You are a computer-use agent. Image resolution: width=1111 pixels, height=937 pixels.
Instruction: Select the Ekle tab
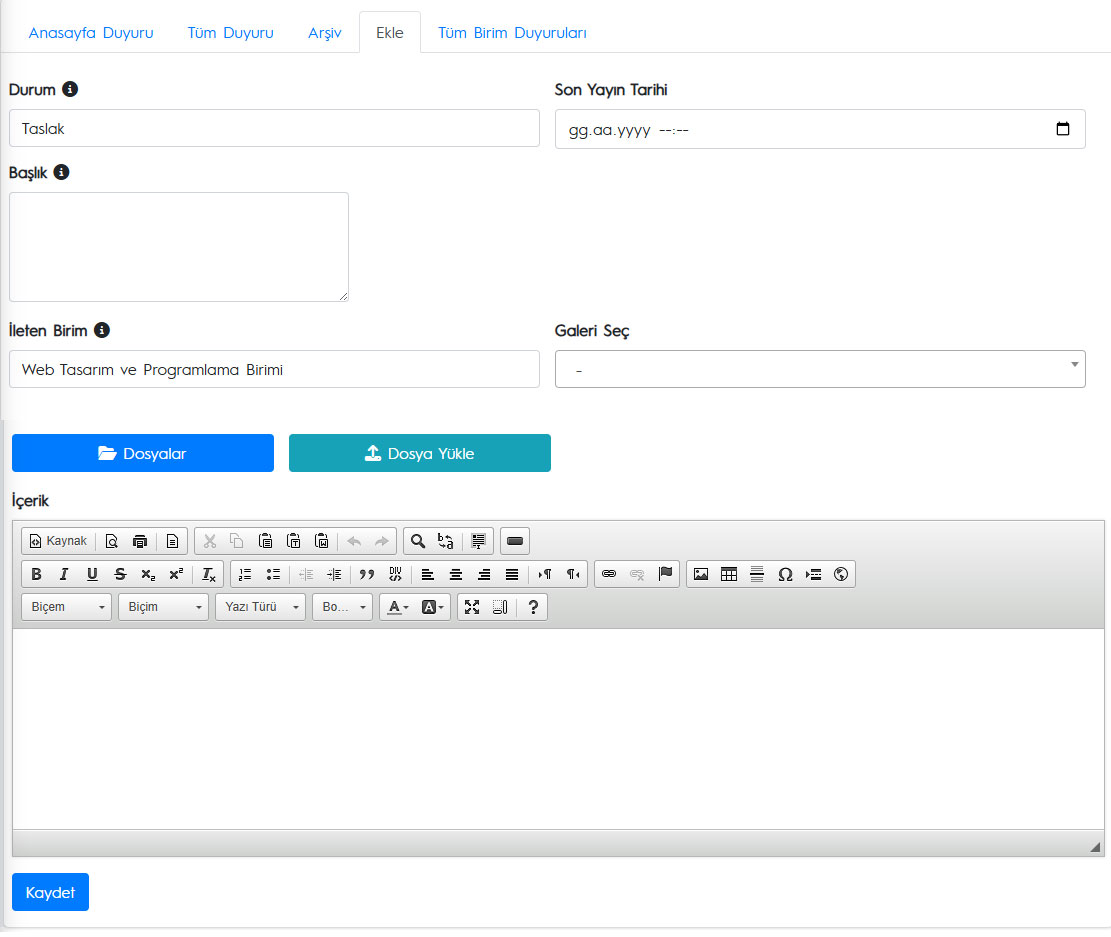(x=390, y=33)
